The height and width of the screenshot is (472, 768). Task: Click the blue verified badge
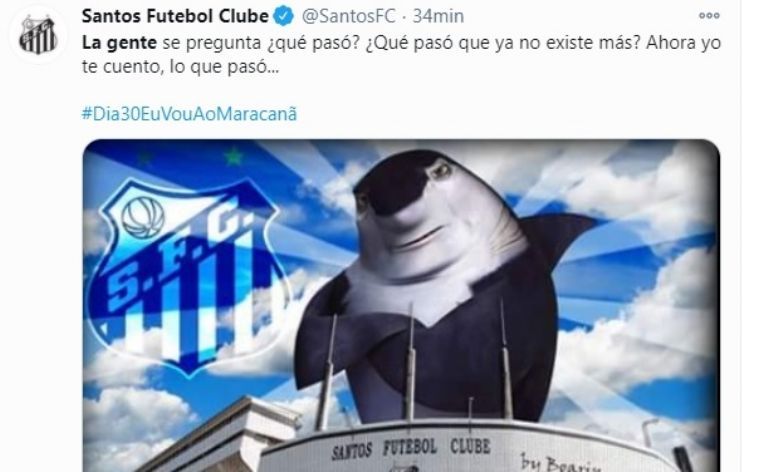pos(284,16)
